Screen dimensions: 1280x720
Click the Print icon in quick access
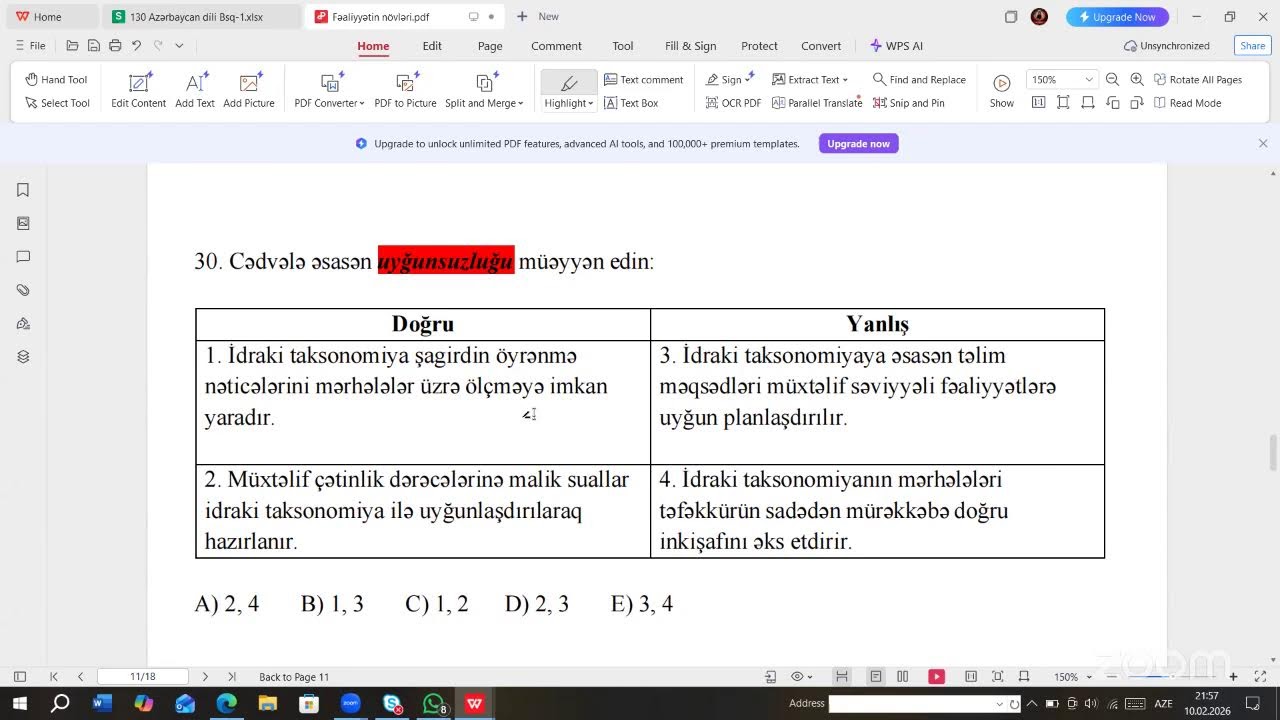coord(115,46)
